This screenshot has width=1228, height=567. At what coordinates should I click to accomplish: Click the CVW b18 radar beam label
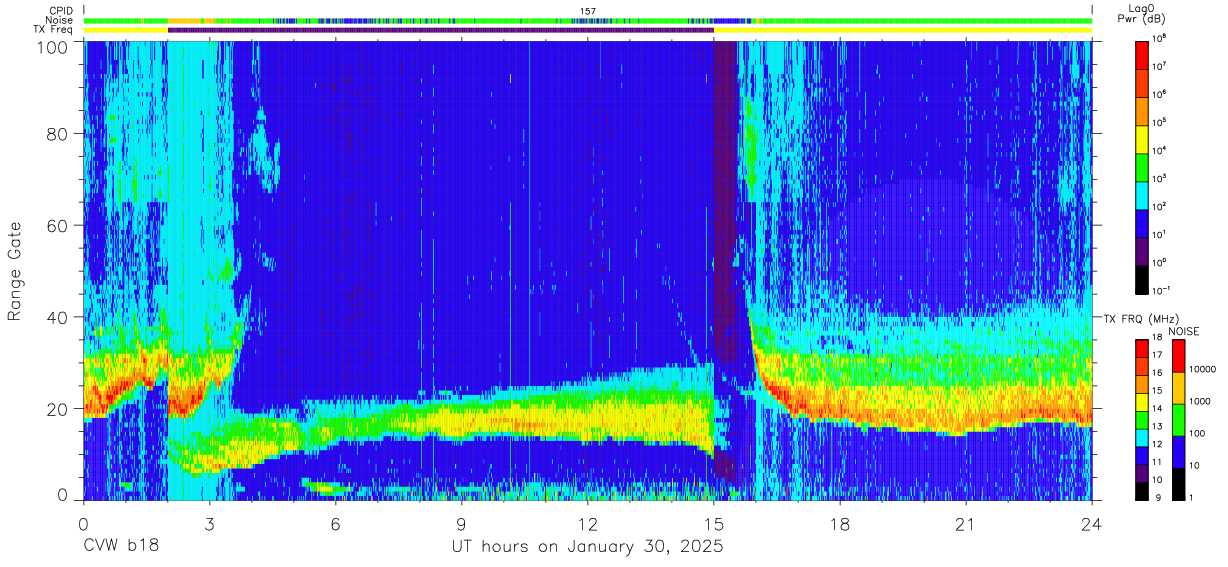pos(120,547)
